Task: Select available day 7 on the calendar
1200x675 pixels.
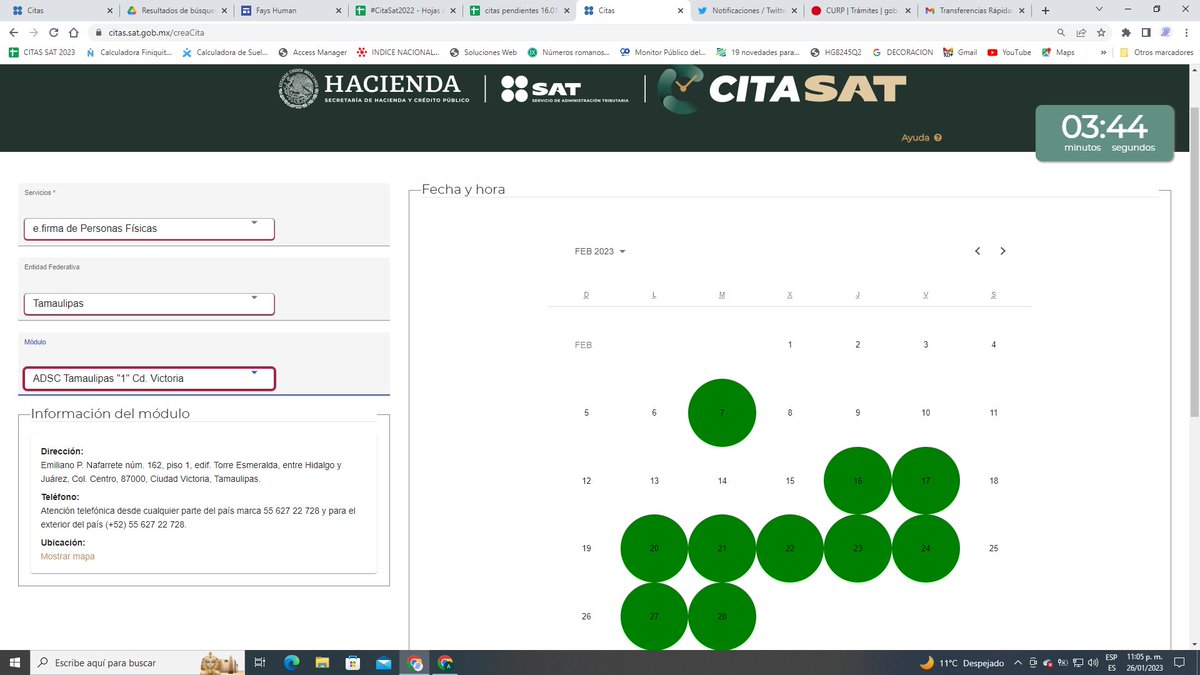Action: [722, 412]
